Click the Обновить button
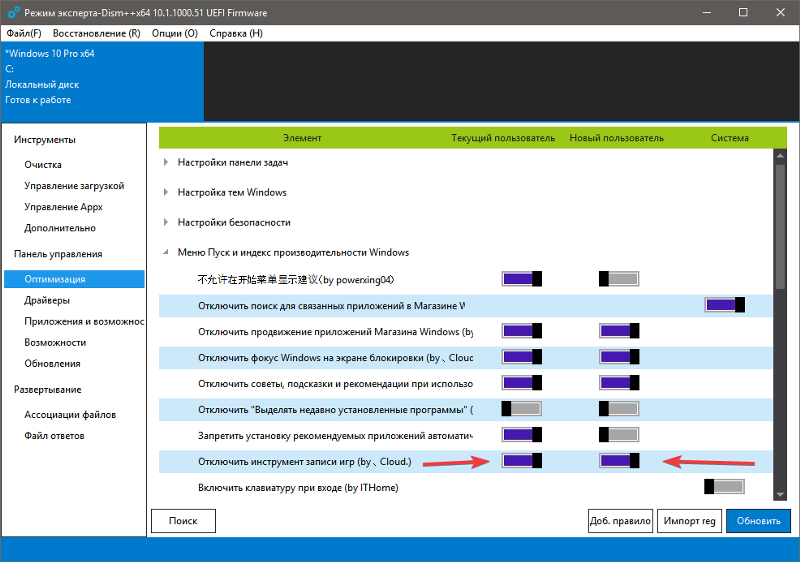This screenshot has width=800, height=562. [759, 521]
